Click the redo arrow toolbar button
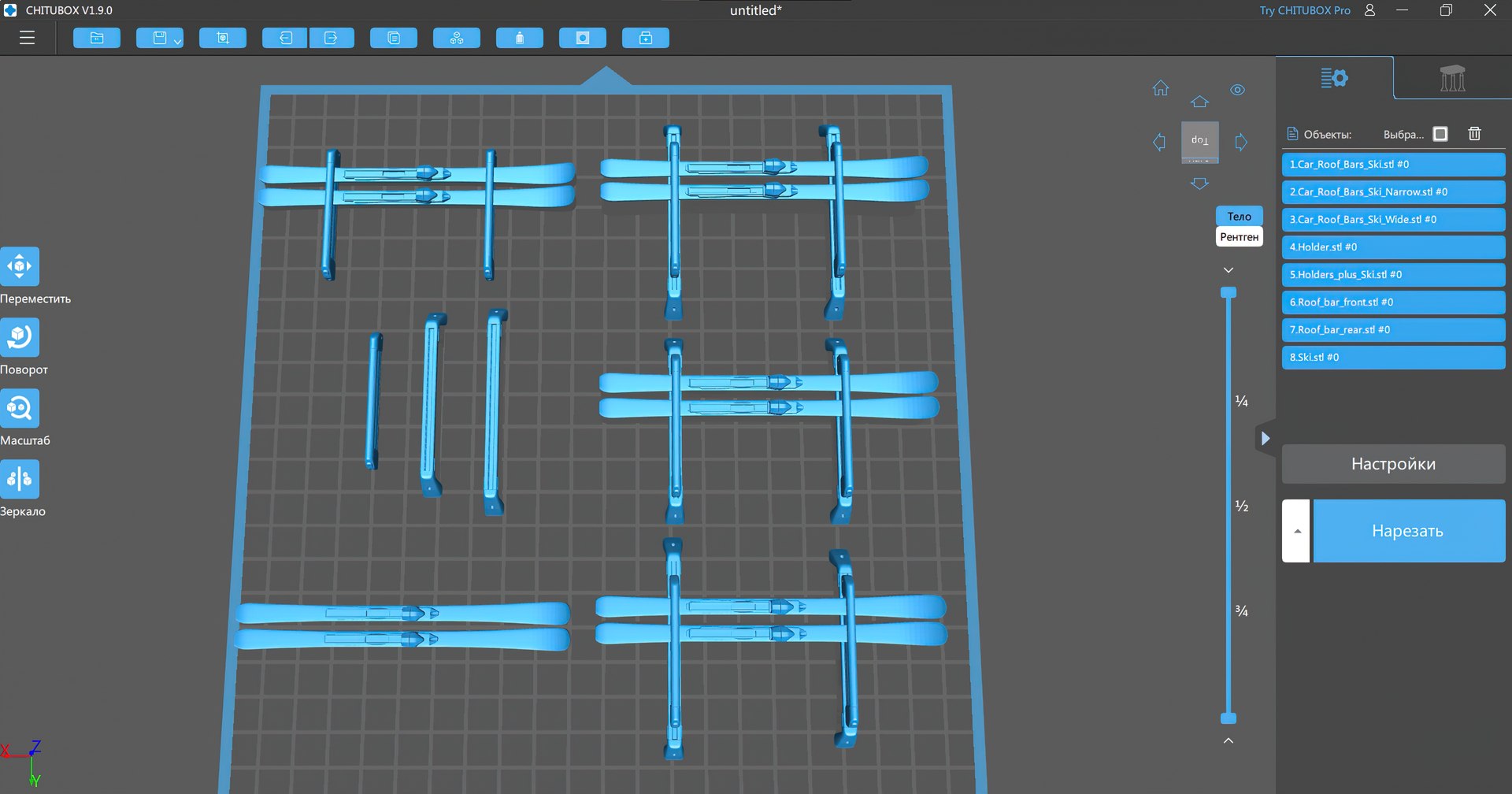The width and height of the screenshot is (1512, 794). (331, 38)
